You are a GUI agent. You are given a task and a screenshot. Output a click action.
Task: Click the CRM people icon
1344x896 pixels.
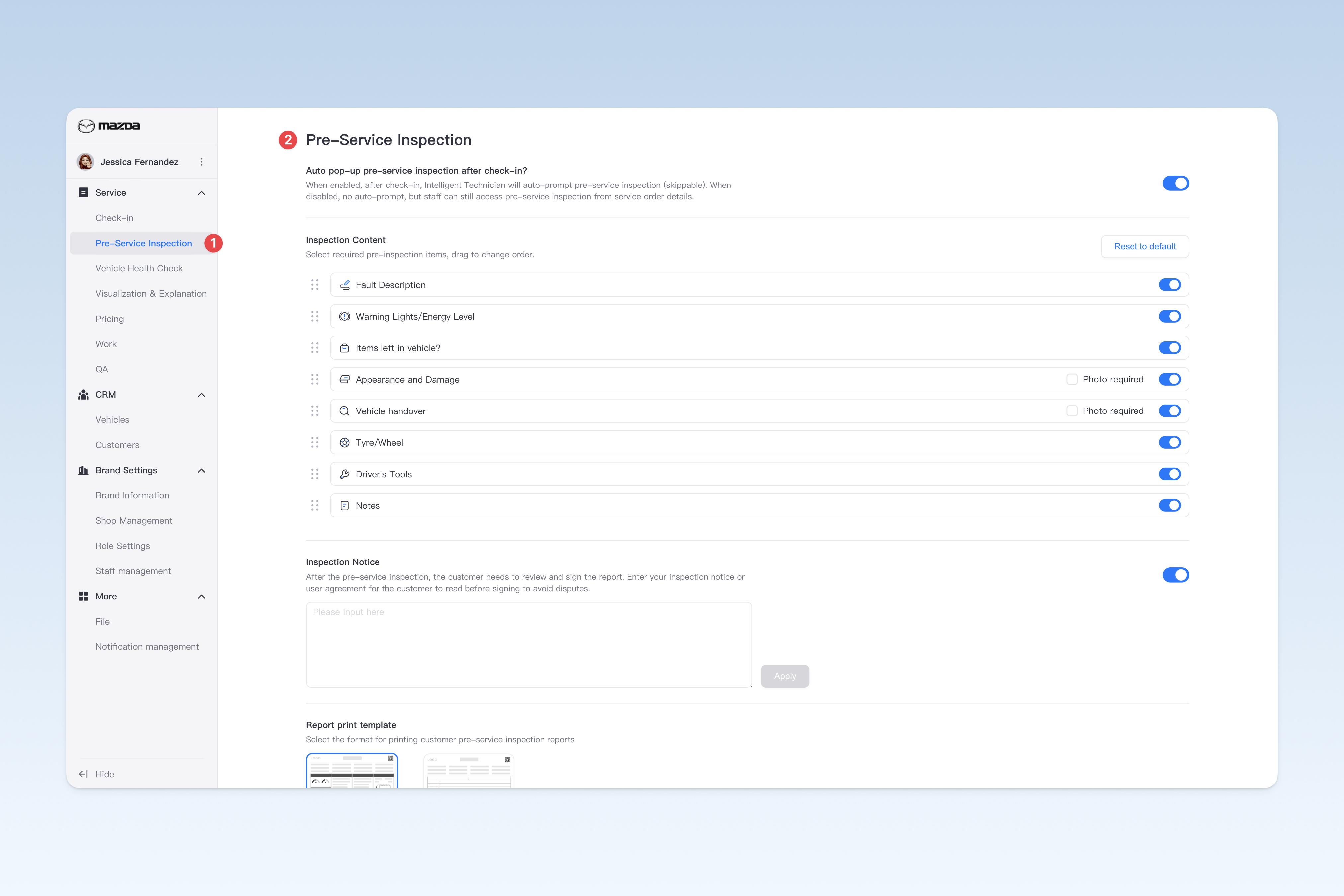pyautogui.click(x=83, y=394)
